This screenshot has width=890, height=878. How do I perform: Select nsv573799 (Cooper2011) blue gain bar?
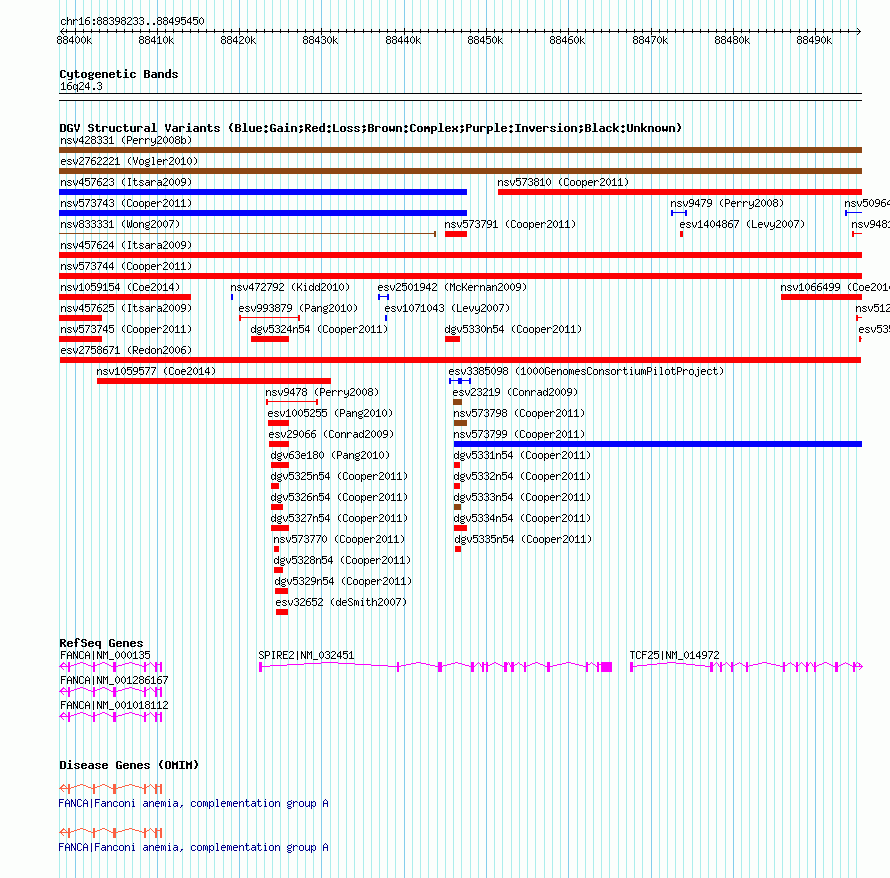pos(658,444)
